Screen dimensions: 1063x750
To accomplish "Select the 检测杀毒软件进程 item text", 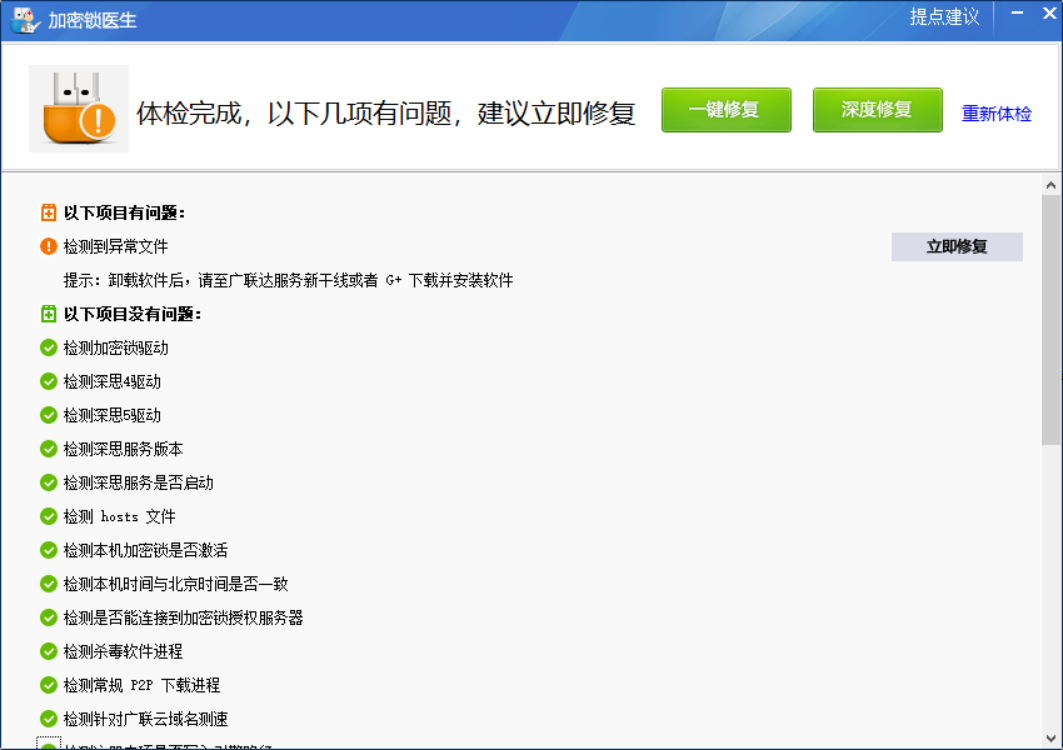I will [123, 652].
